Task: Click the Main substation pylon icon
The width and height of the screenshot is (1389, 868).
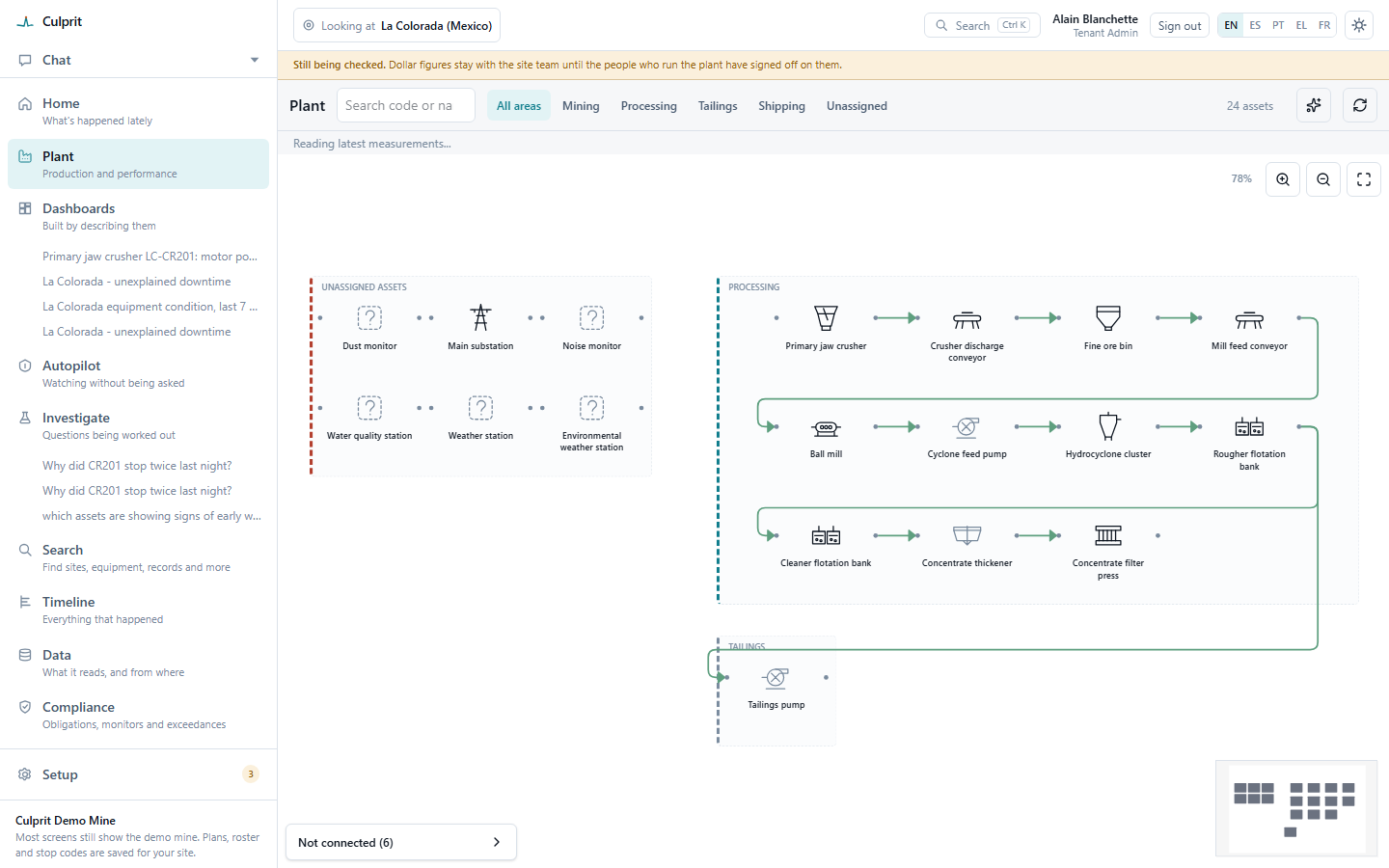Action: [480, 318]
